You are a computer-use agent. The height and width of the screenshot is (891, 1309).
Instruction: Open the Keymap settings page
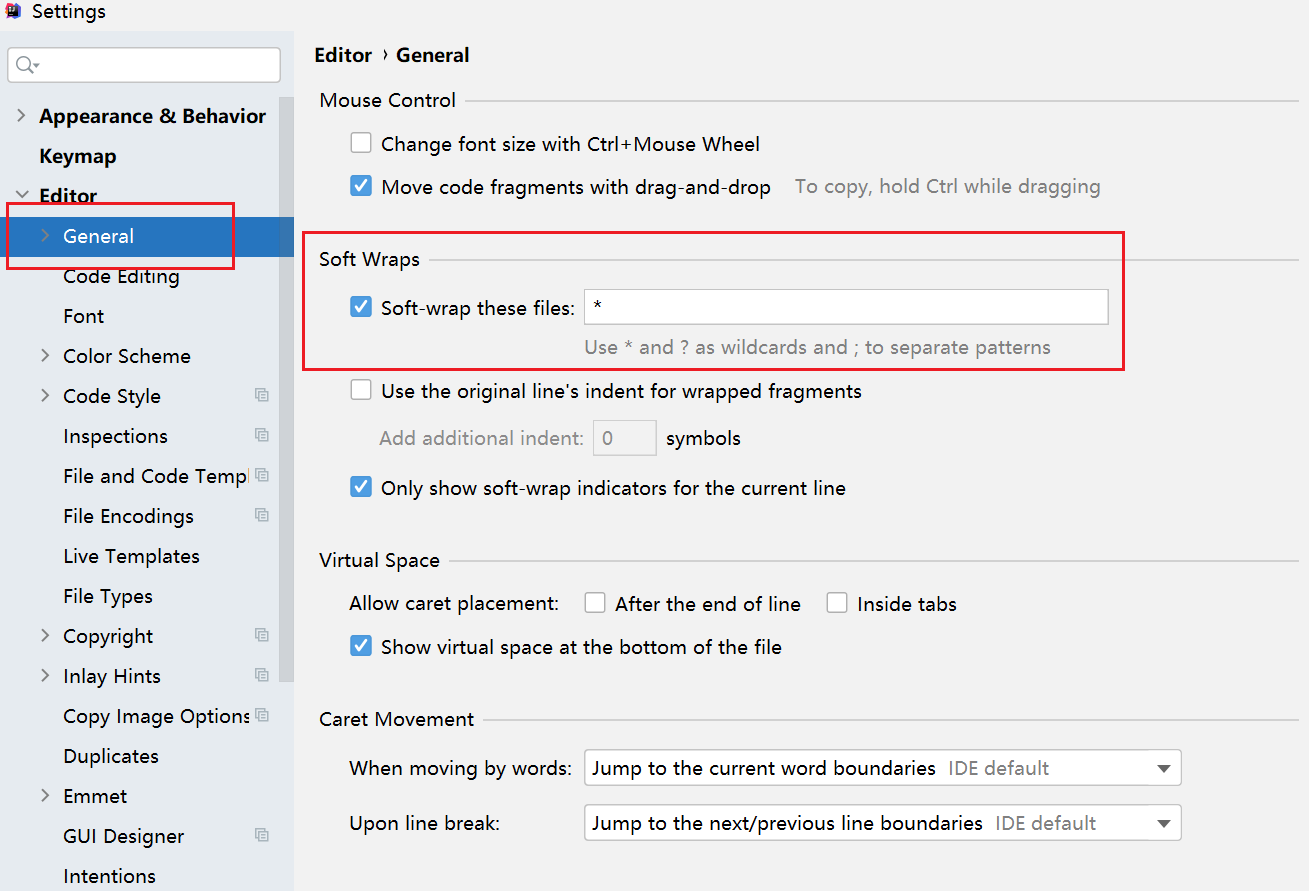[x=78, y=156]
